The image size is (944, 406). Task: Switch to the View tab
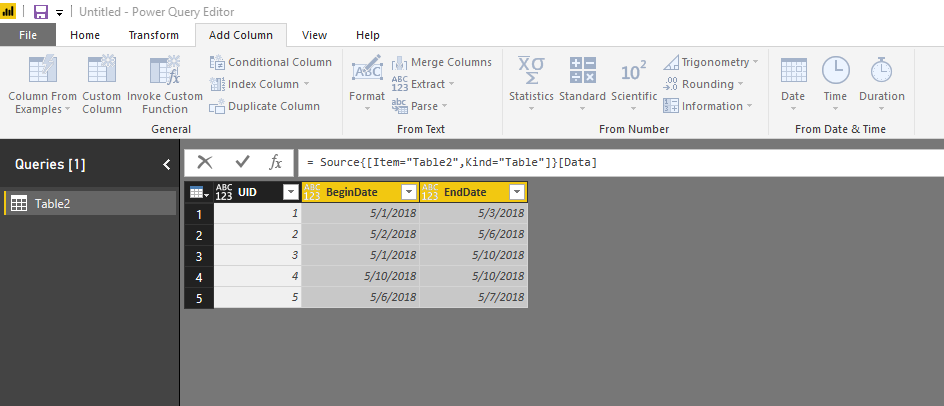tap(314, 35)
